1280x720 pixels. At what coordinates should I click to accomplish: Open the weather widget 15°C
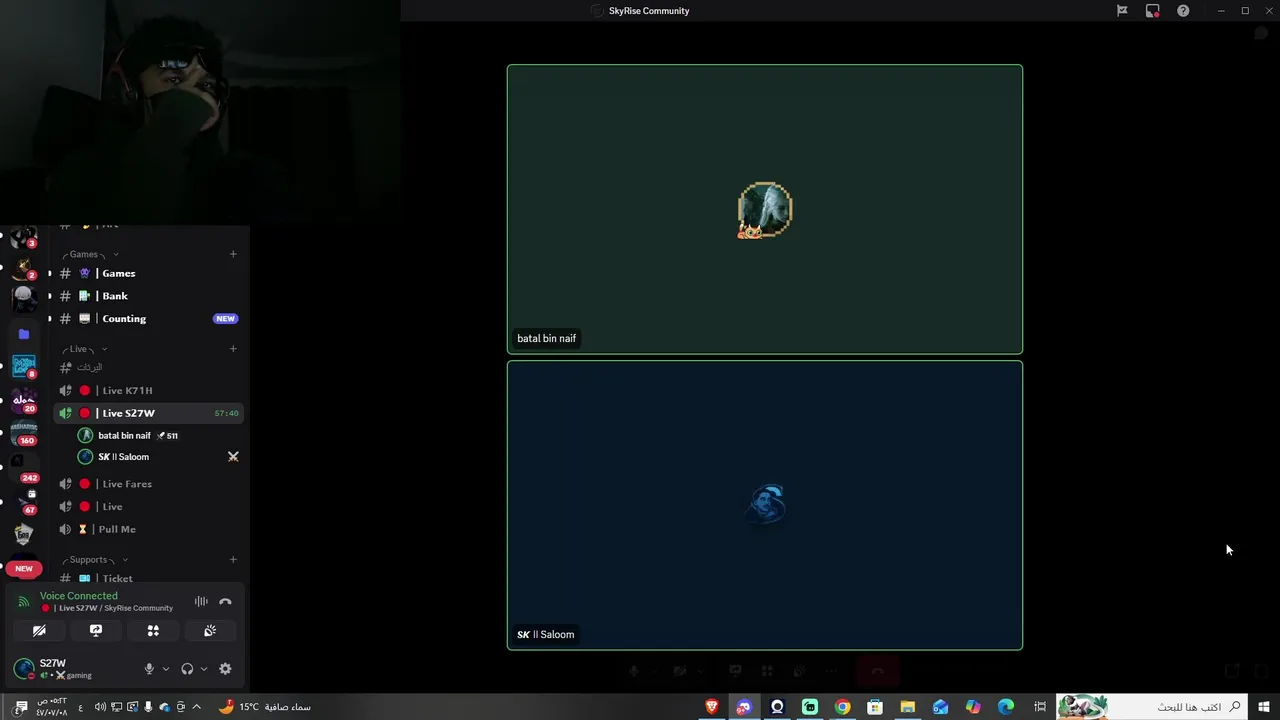pyautogui.click(x=265, y=707)
